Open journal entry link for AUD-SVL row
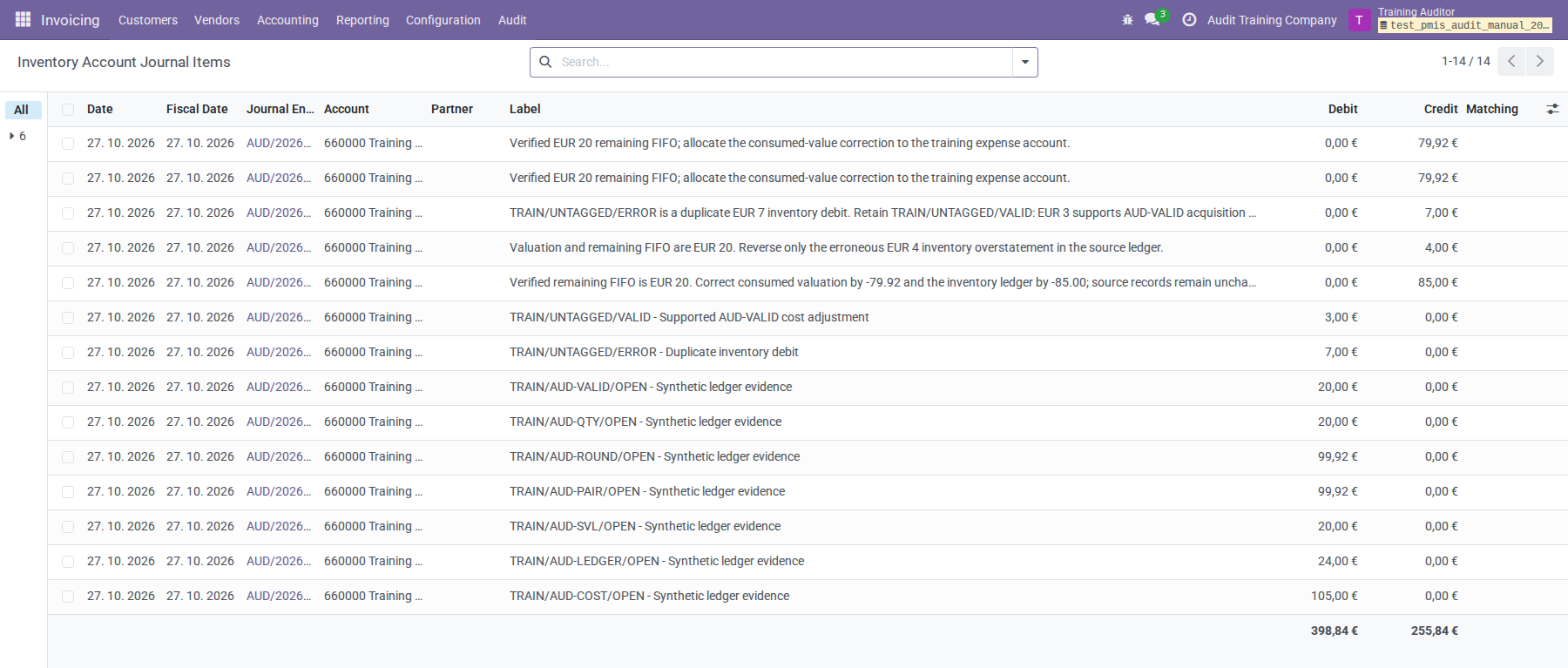Screen dimensions: 1568x668 [279, 526]
